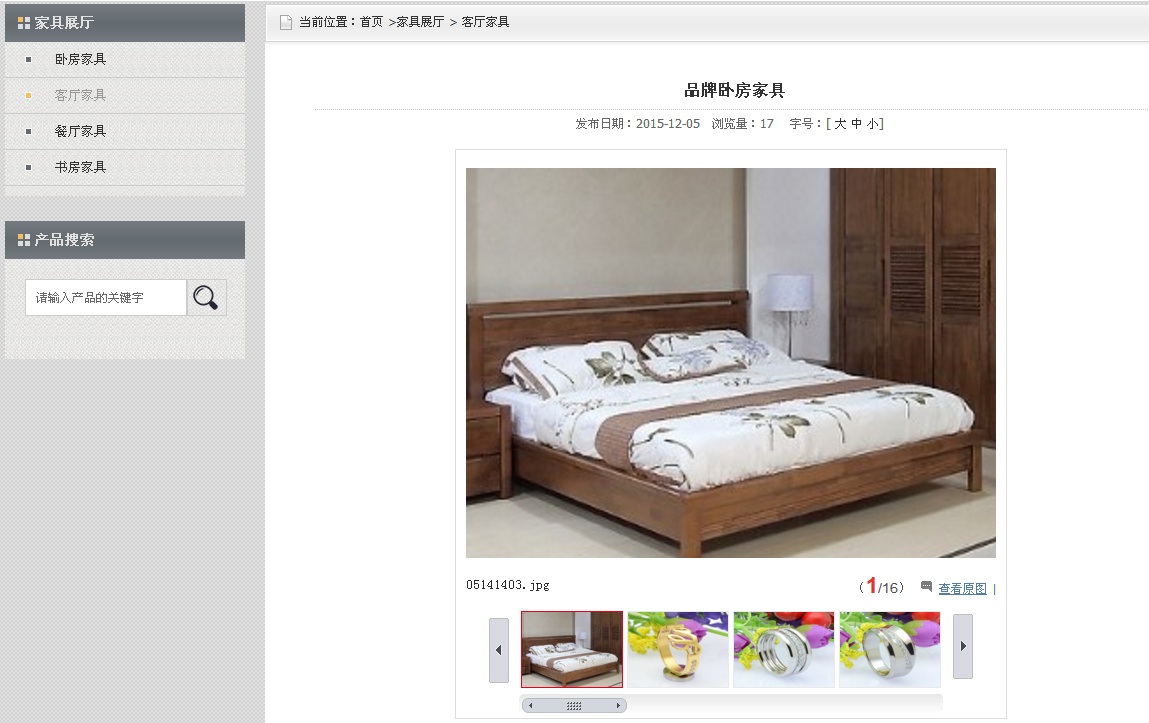This screenshot has width=1149, height=723.
Task: Open 书房家具 category in sidebar
Action: pyautogui.click(x=81, y=167)
